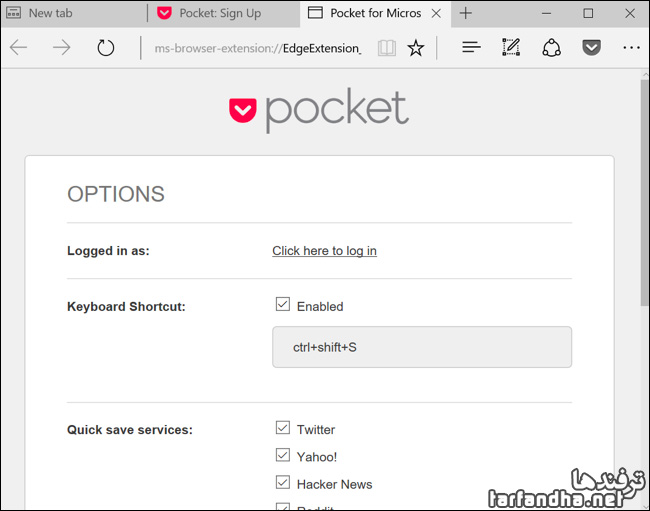Uncheck the Twitter quick save checkbox
650x511 pixels.
pos(283,427)
